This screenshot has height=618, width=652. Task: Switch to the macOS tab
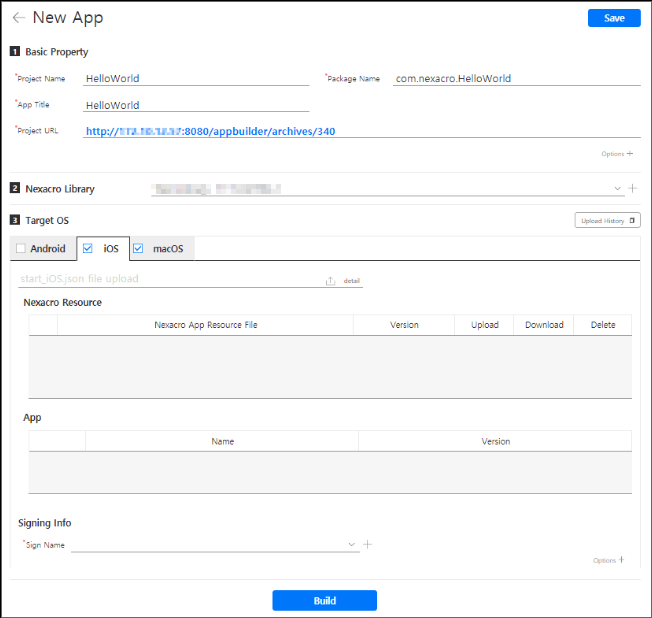click(168, 249)
